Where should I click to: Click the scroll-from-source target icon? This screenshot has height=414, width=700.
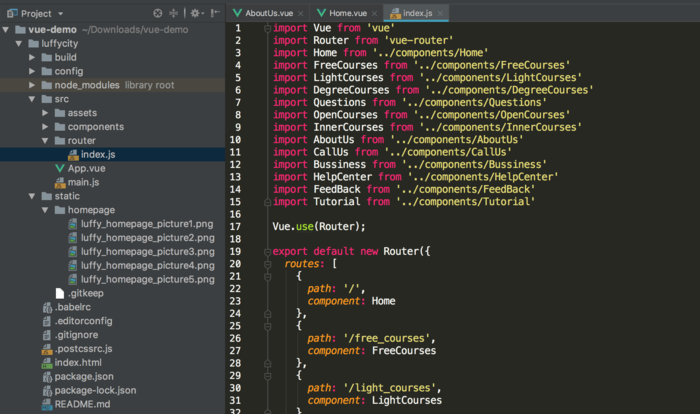coord(158,13)
